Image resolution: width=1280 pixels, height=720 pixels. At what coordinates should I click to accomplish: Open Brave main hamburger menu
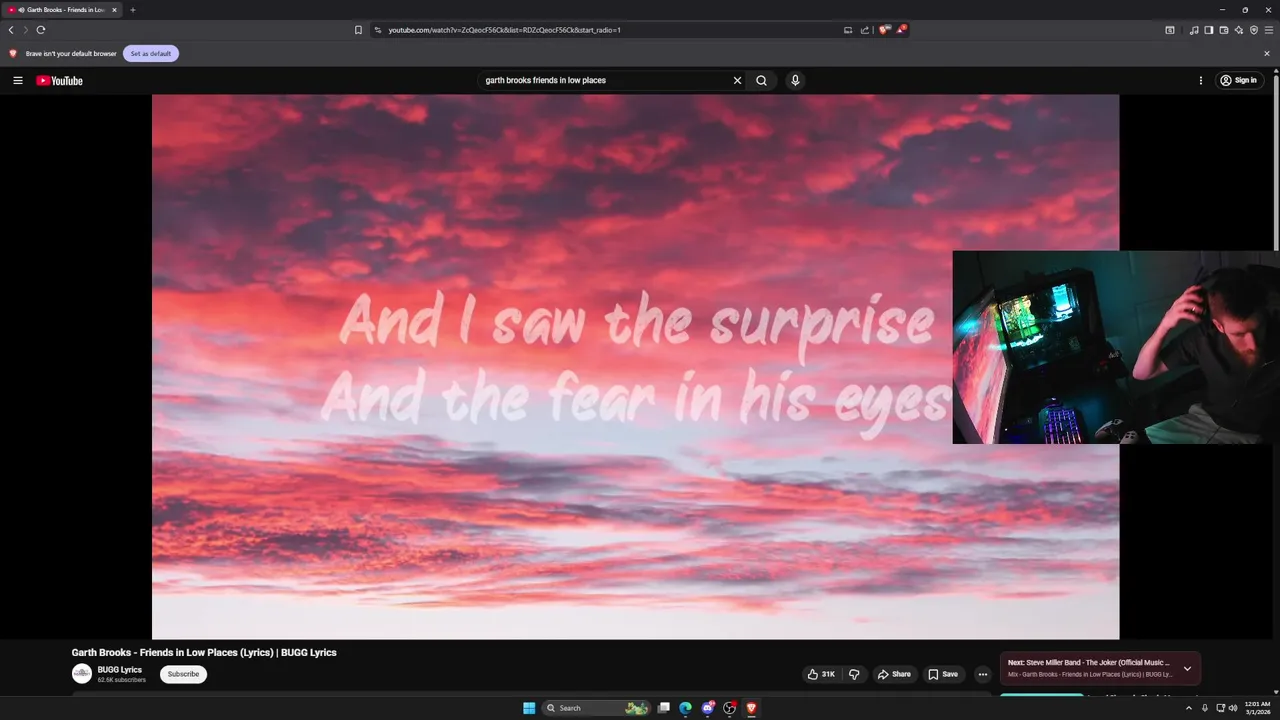1269,30
